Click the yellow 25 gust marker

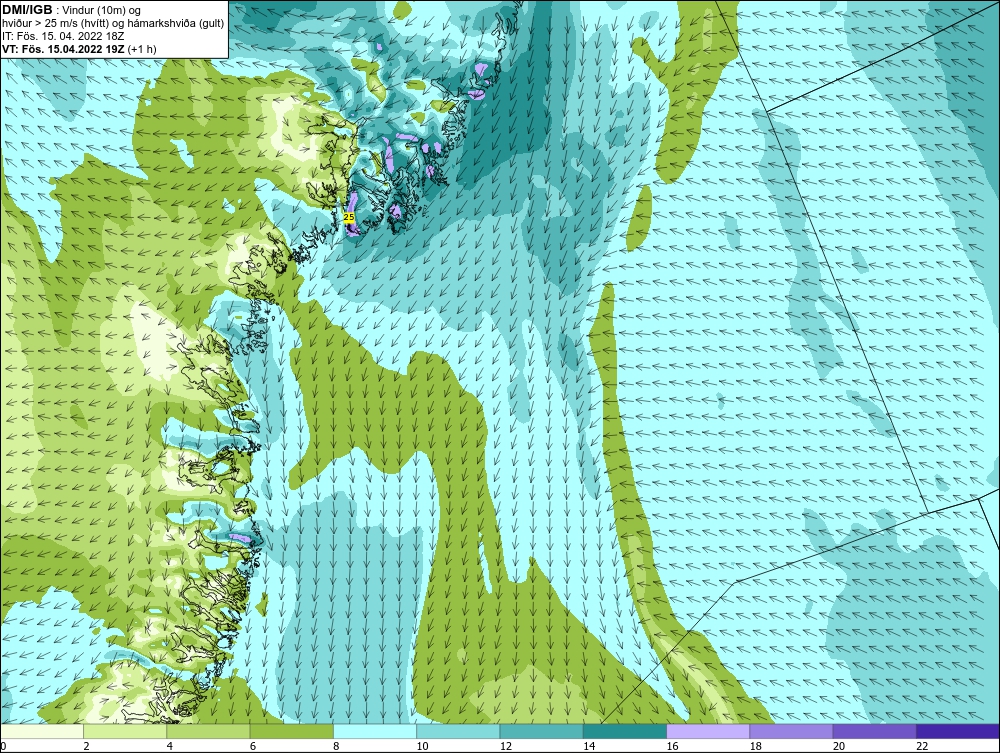coord(349,217)
